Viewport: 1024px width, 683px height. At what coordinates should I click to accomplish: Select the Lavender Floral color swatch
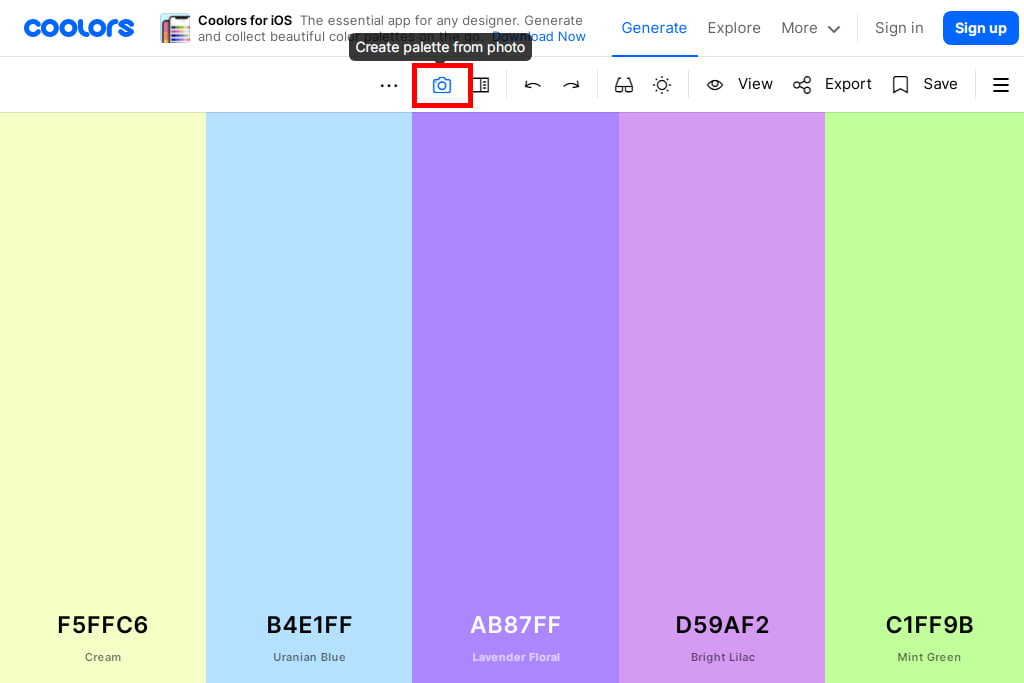click(x=515, y=350)
